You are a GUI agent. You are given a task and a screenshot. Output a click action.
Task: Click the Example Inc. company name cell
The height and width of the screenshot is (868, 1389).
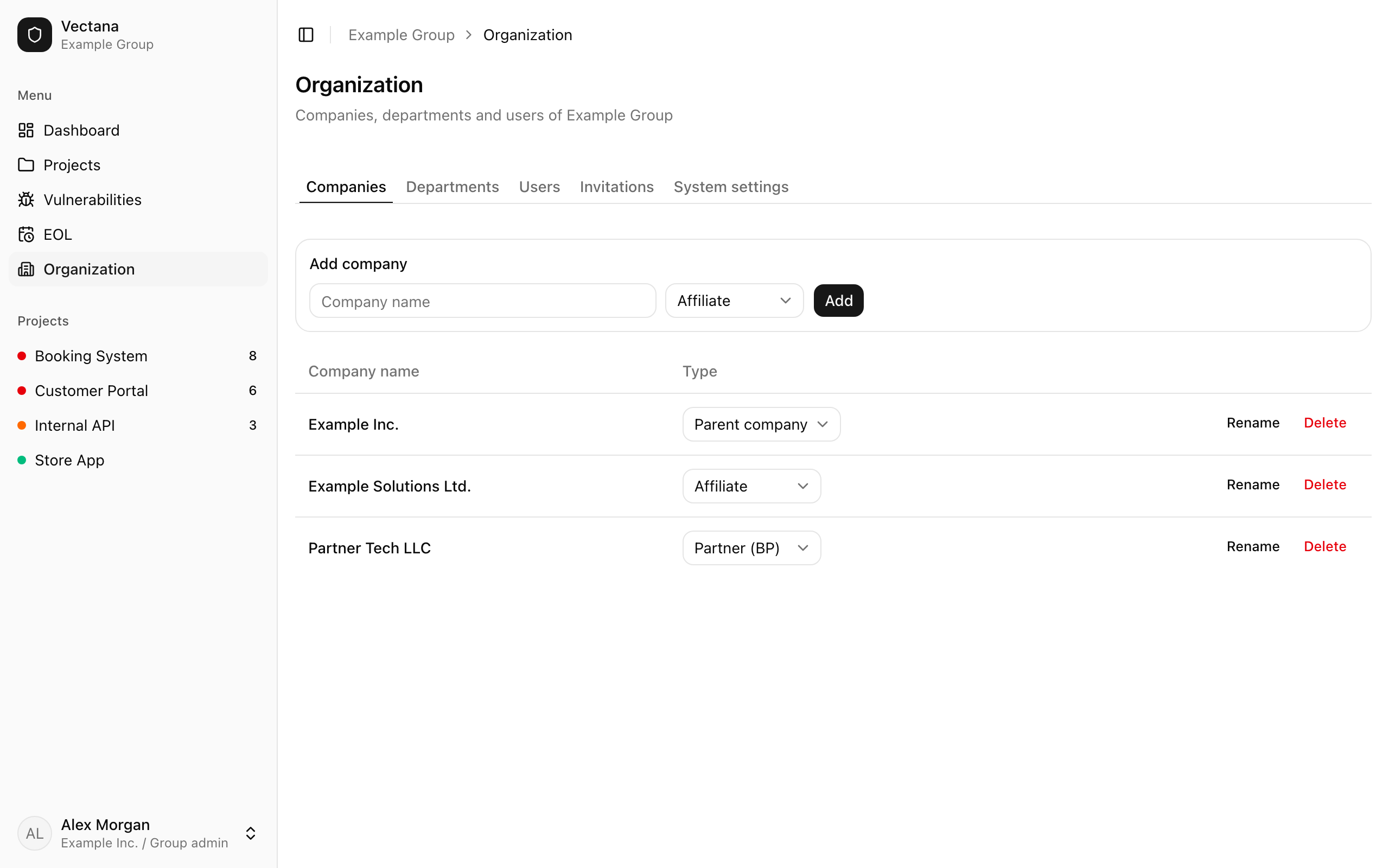[353, 424]
